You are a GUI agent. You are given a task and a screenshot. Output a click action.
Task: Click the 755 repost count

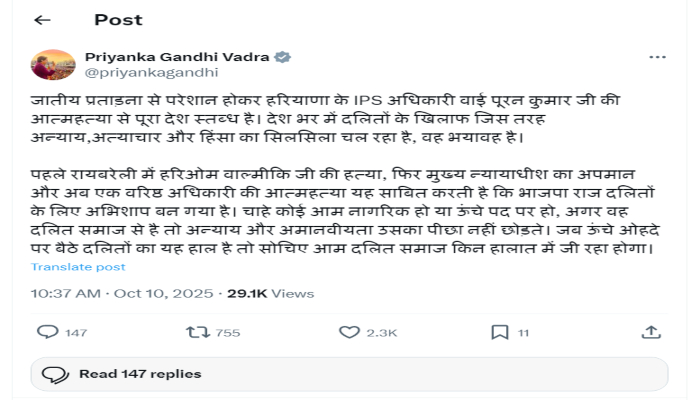[228, 333]
